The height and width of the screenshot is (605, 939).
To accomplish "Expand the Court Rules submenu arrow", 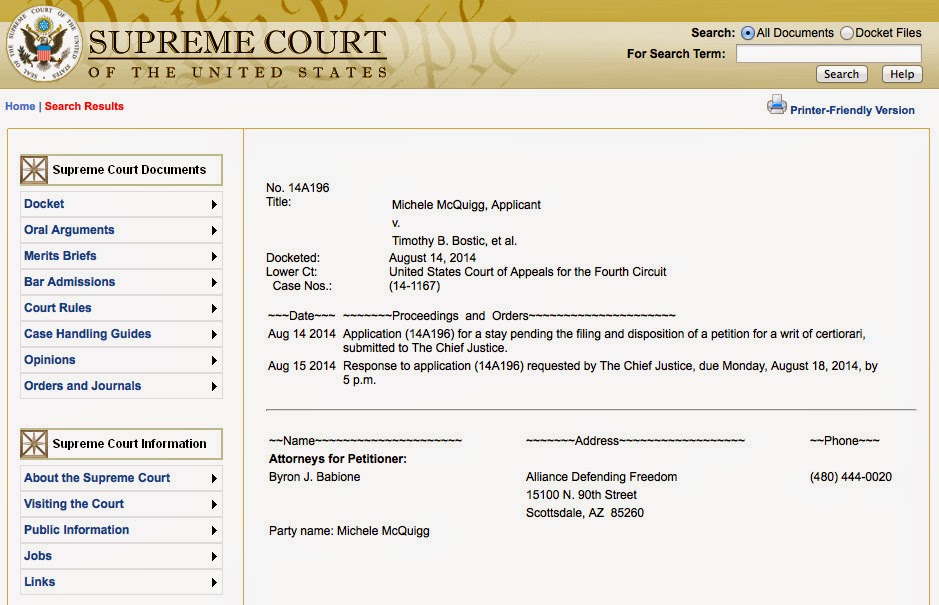I will pyautogui.click(x=214, y=308).
